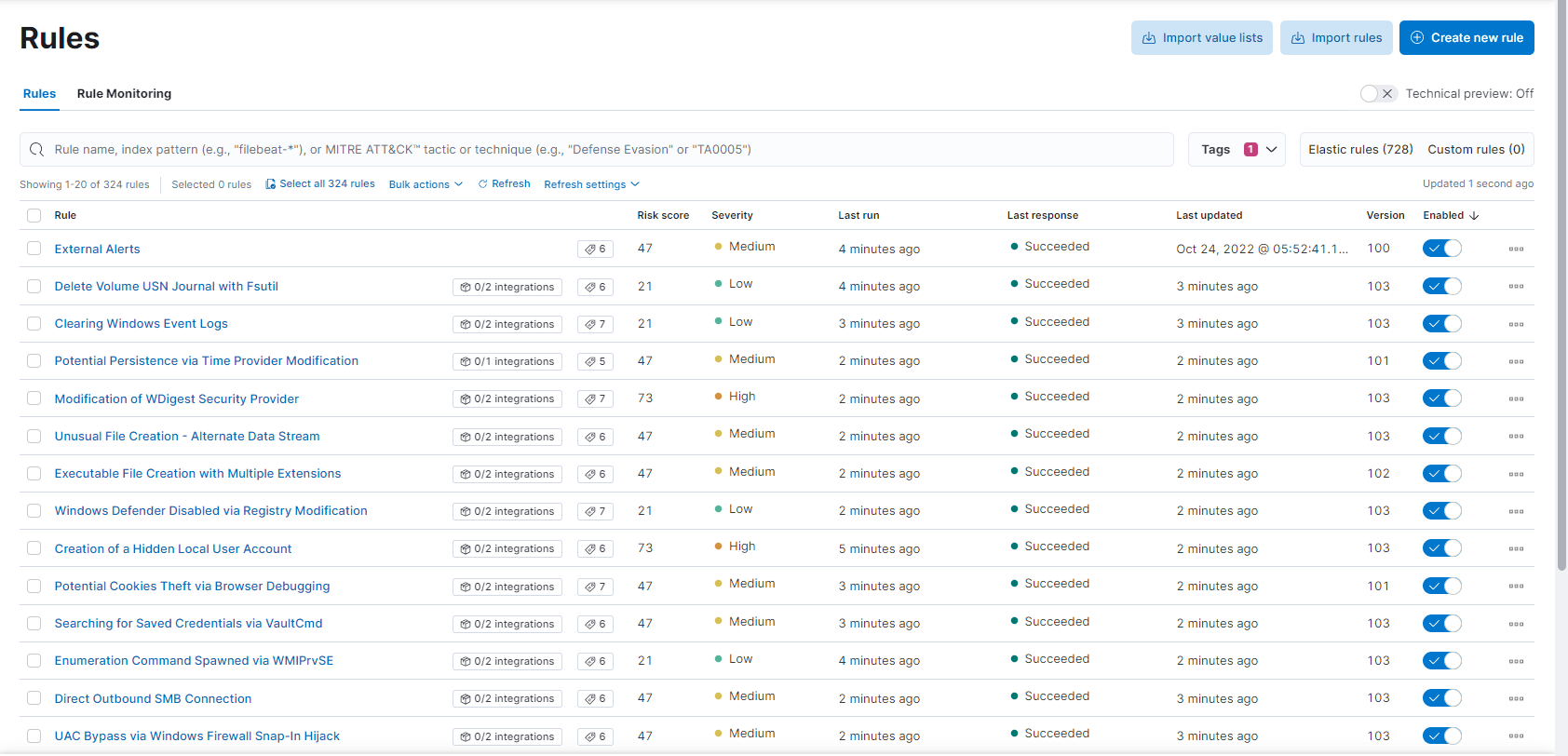Image resolution: width=1568 pixels, height=756 pixels.
Task: Open actions menu for Modification of WDigest Security Provider
Action: coord(1516,398)
